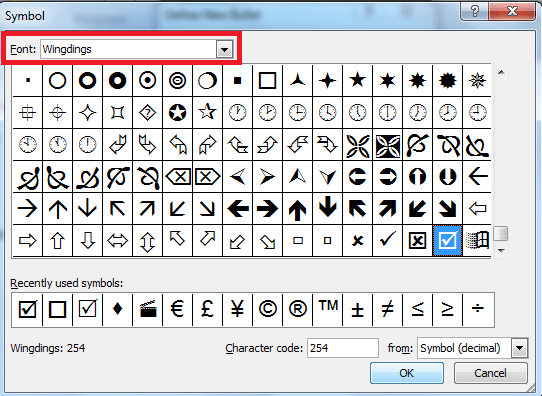Choose the four-pointed black star symbol
The width and height of the screenshot is (542, 396).
point(327,81)
